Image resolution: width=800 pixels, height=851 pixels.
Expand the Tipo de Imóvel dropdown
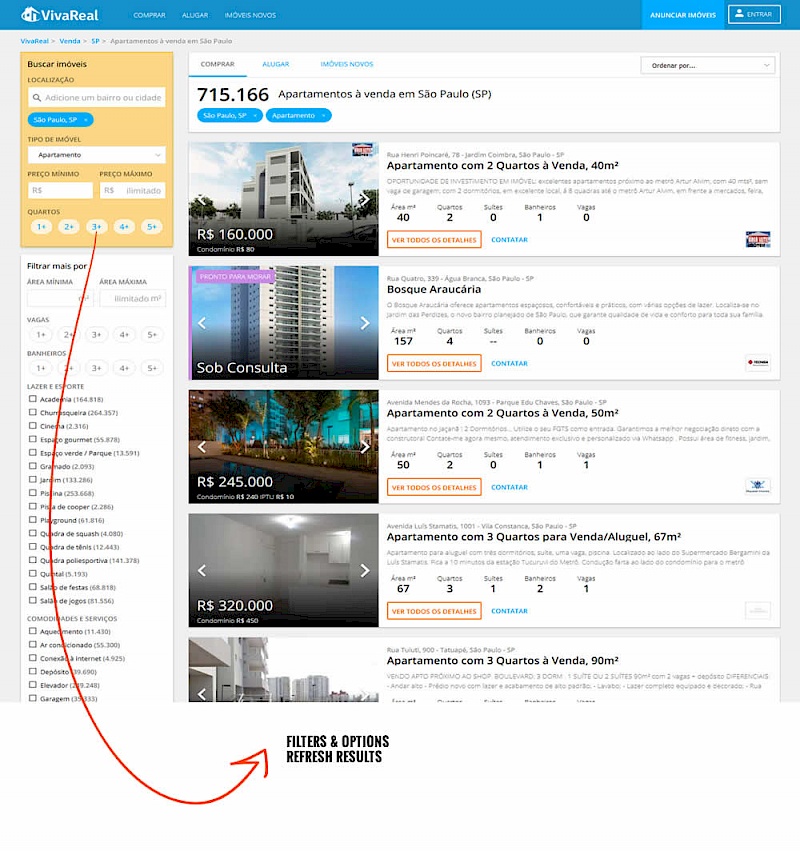point(96,155)
